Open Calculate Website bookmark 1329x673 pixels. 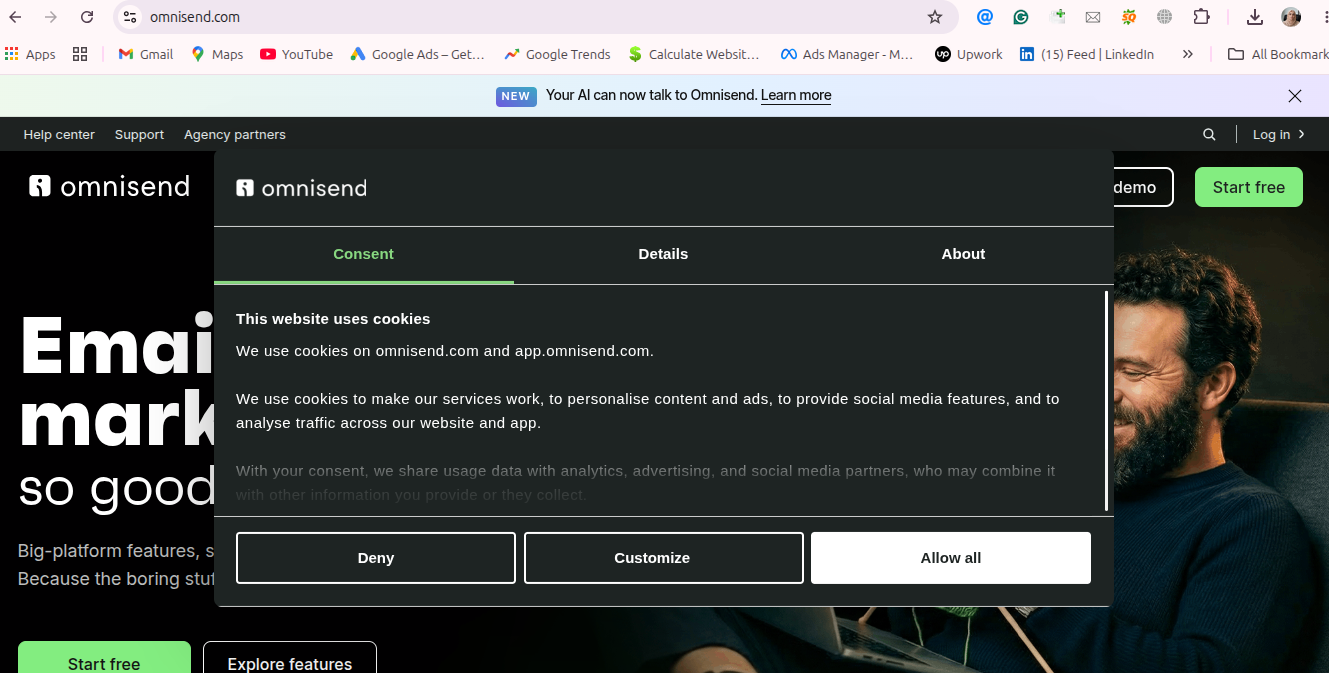(x=694, y=54)
